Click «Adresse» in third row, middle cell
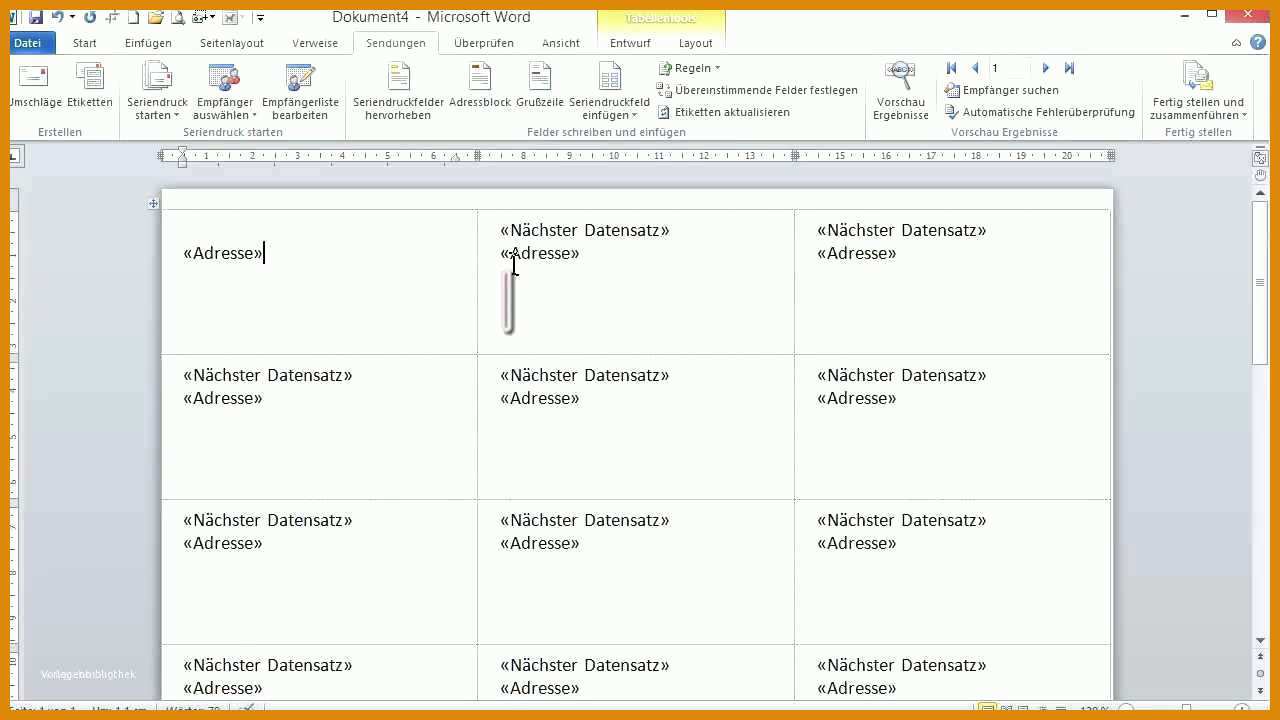The image size is (1280, 720). click(x=540, y=543)
